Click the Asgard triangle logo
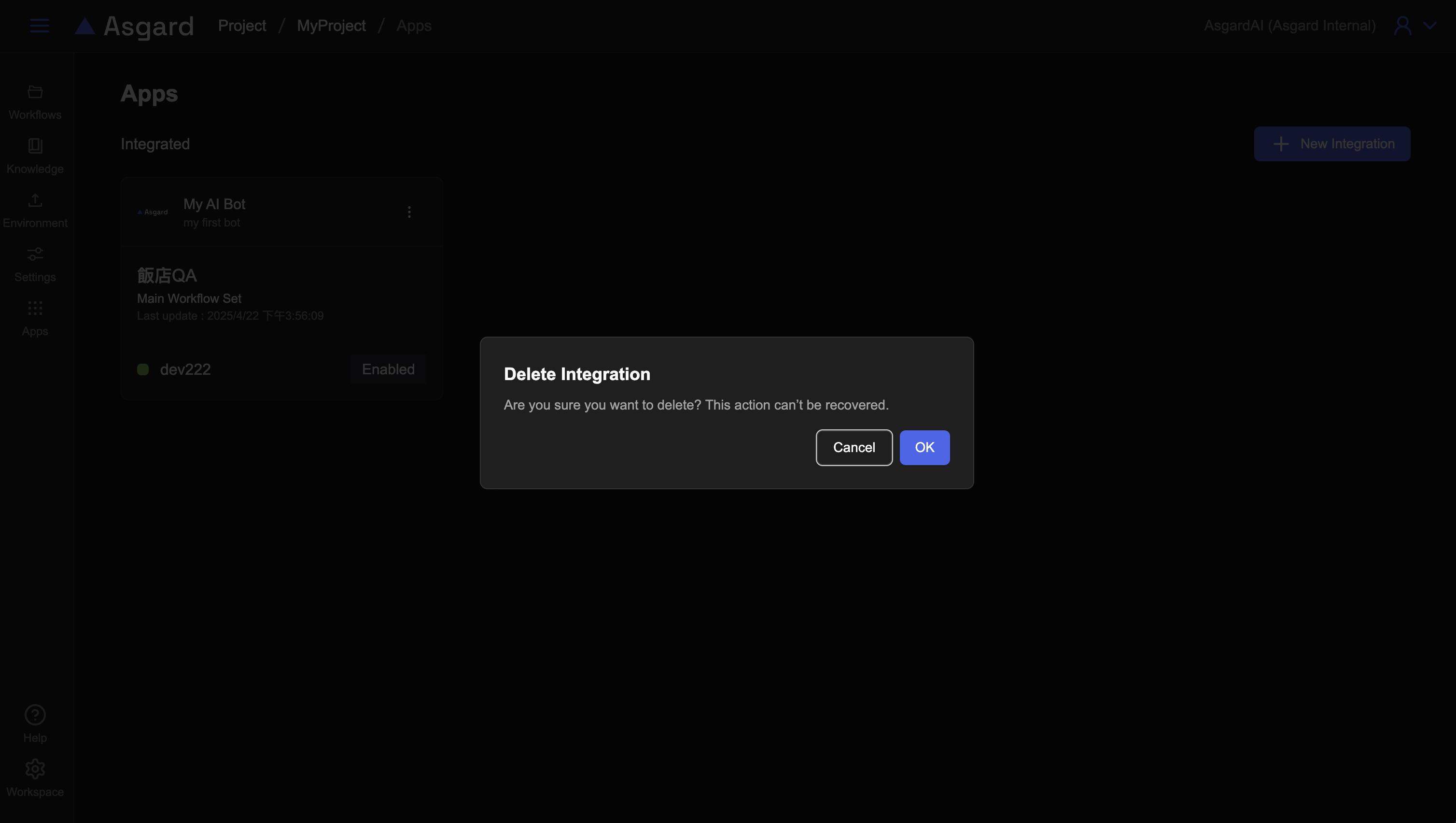 click(85, 26)
